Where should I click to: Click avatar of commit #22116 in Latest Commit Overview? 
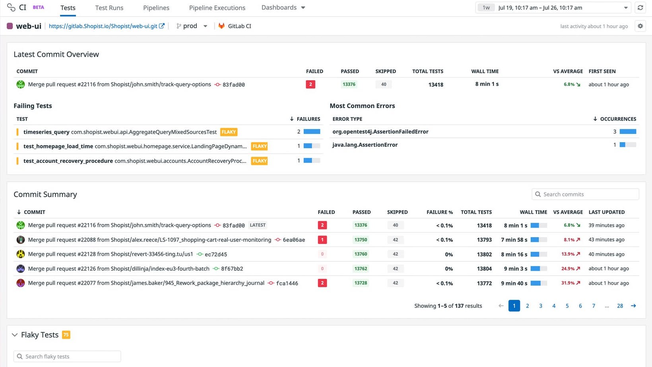pyautogui.click(x=20, y=84)
